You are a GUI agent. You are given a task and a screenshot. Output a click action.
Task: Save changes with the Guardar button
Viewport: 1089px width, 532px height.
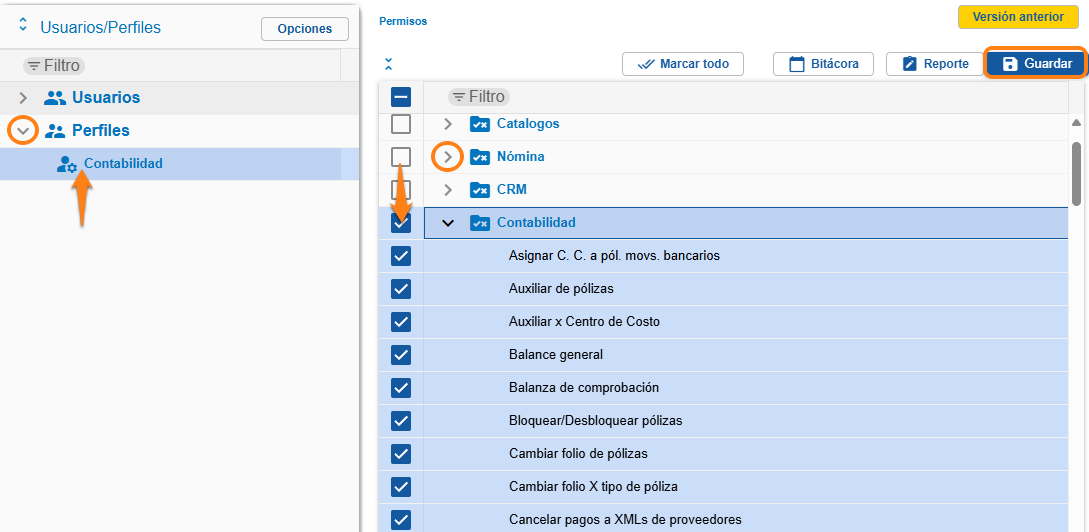1037,64
